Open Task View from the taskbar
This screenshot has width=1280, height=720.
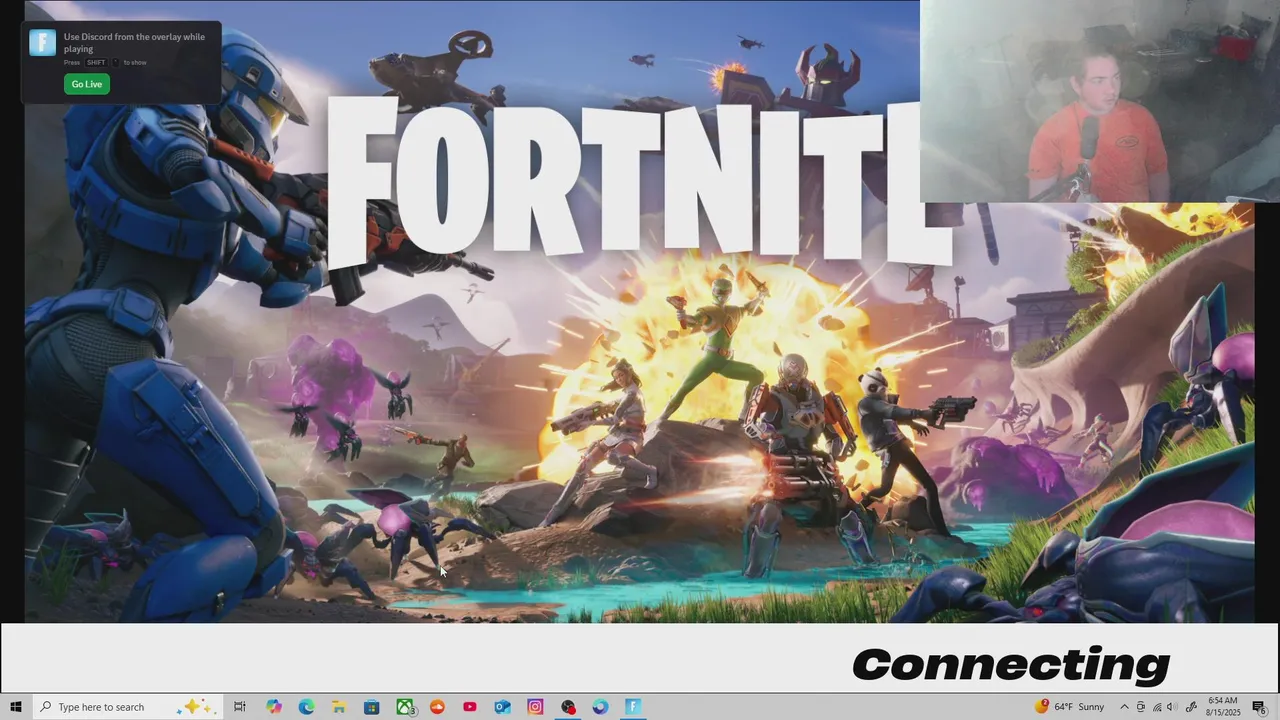(x=240, y=707)
